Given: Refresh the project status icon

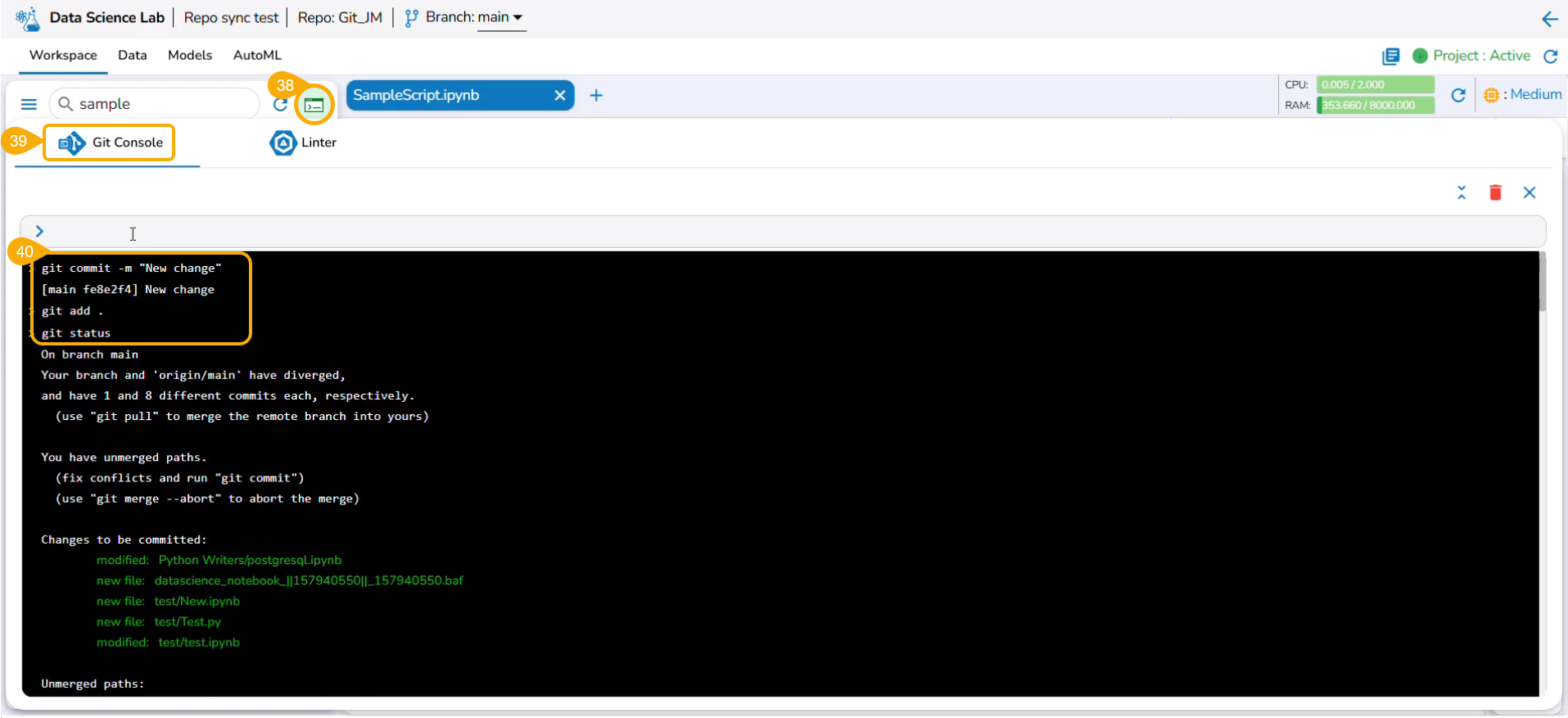Looking at the screenshot, I should (x=1550, y=56).
